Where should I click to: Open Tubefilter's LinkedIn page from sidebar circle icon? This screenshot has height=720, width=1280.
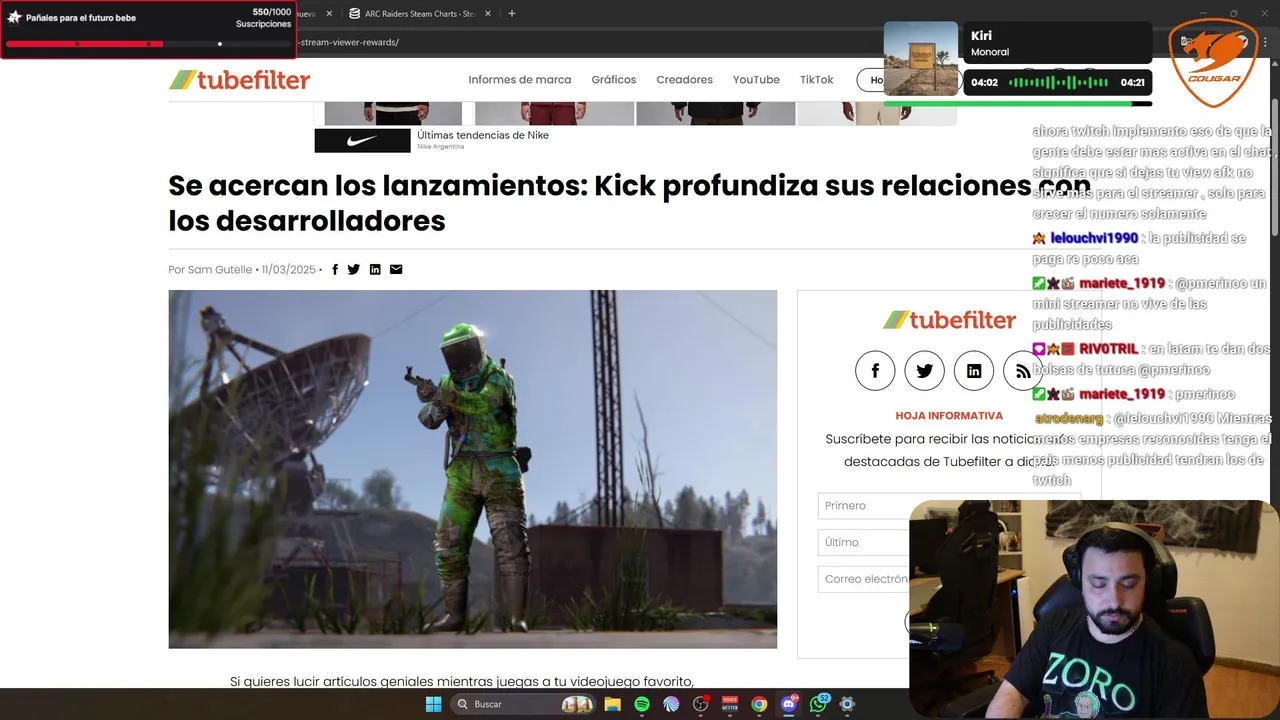coord(974,371)
